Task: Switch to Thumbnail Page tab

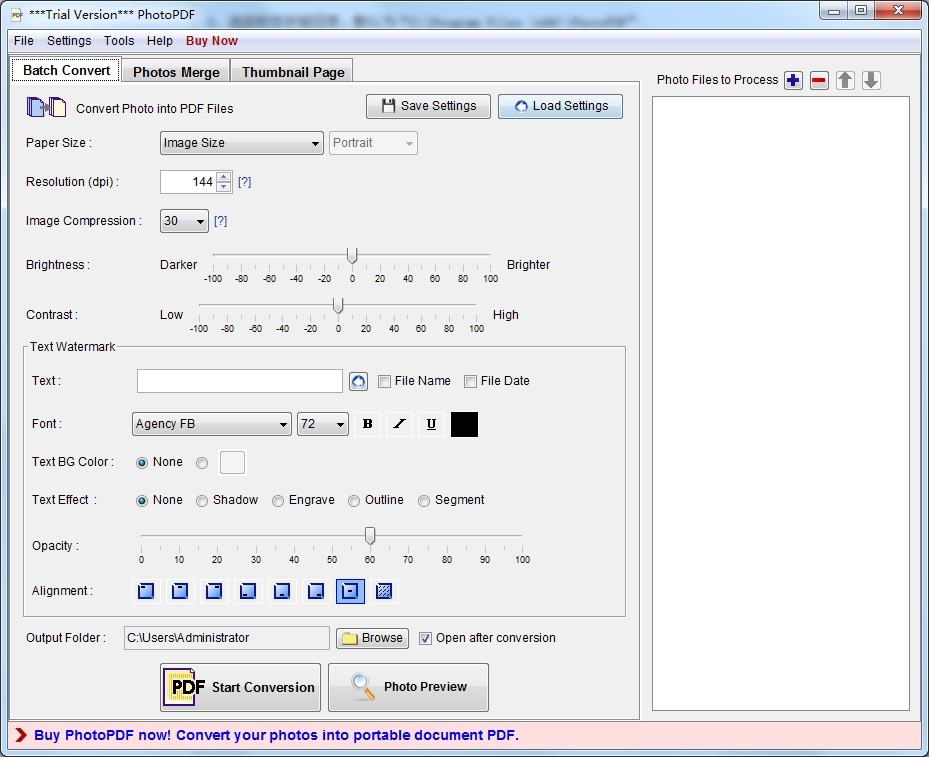Action: [293, 72]
